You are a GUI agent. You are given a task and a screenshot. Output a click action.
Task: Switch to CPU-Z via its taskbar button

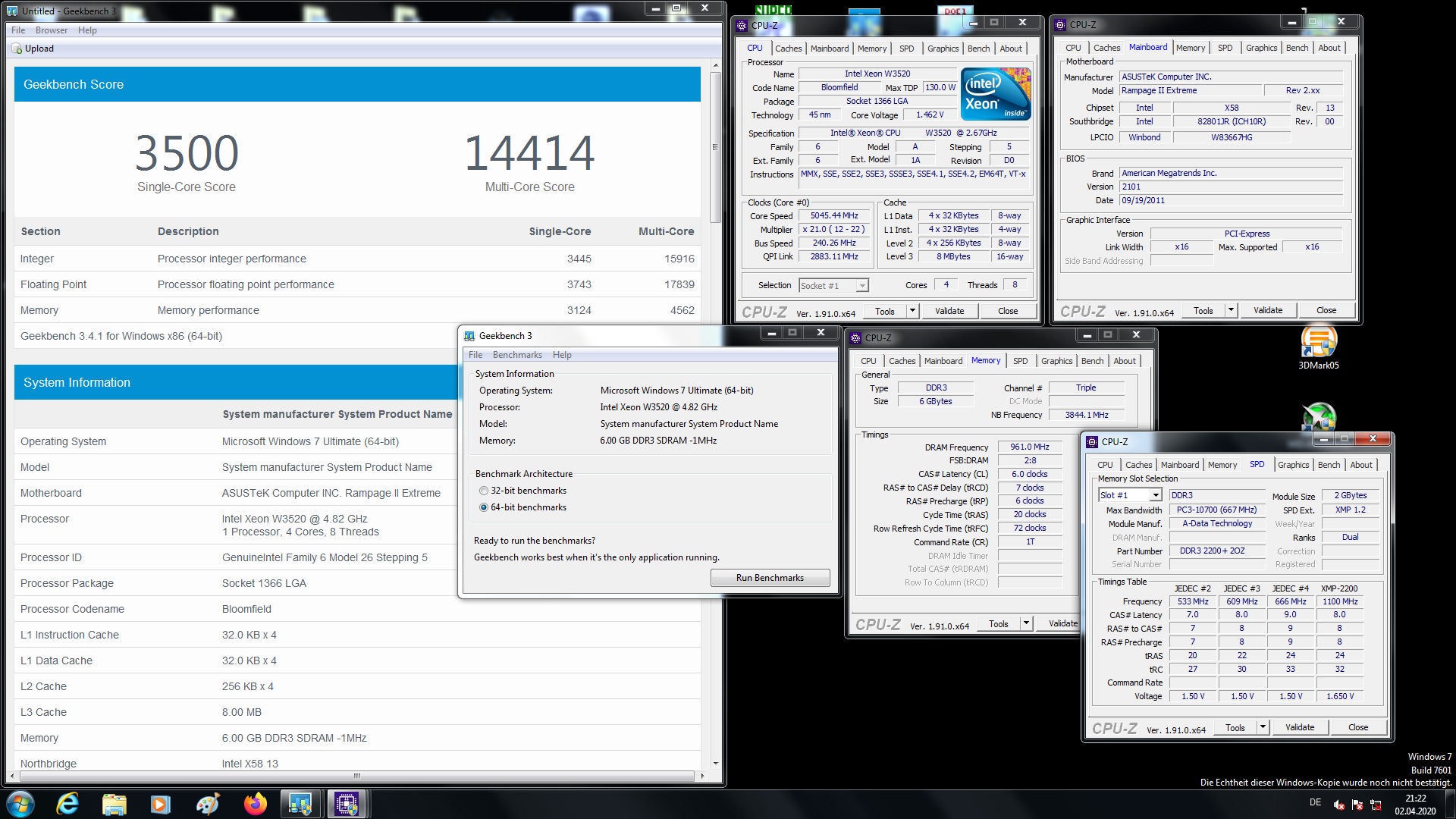(x=347, y=804)
